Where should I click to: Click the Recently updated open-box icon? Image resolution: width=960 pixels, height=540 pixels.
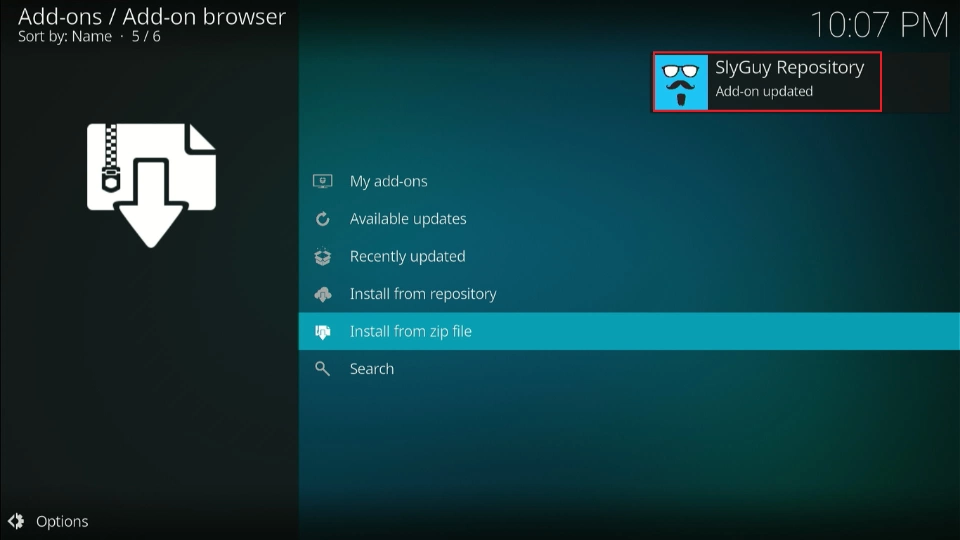pyautogui.click(x=322, y=257)
